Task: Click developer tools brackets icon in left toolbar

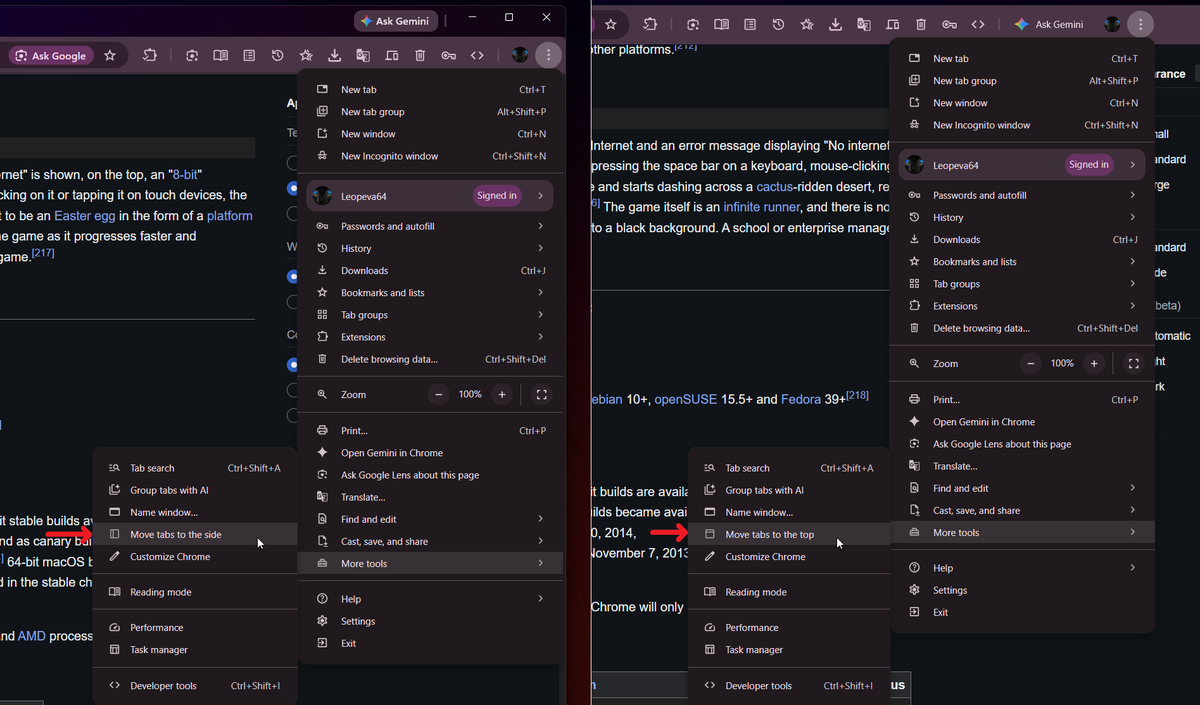Action: [477, 56]
